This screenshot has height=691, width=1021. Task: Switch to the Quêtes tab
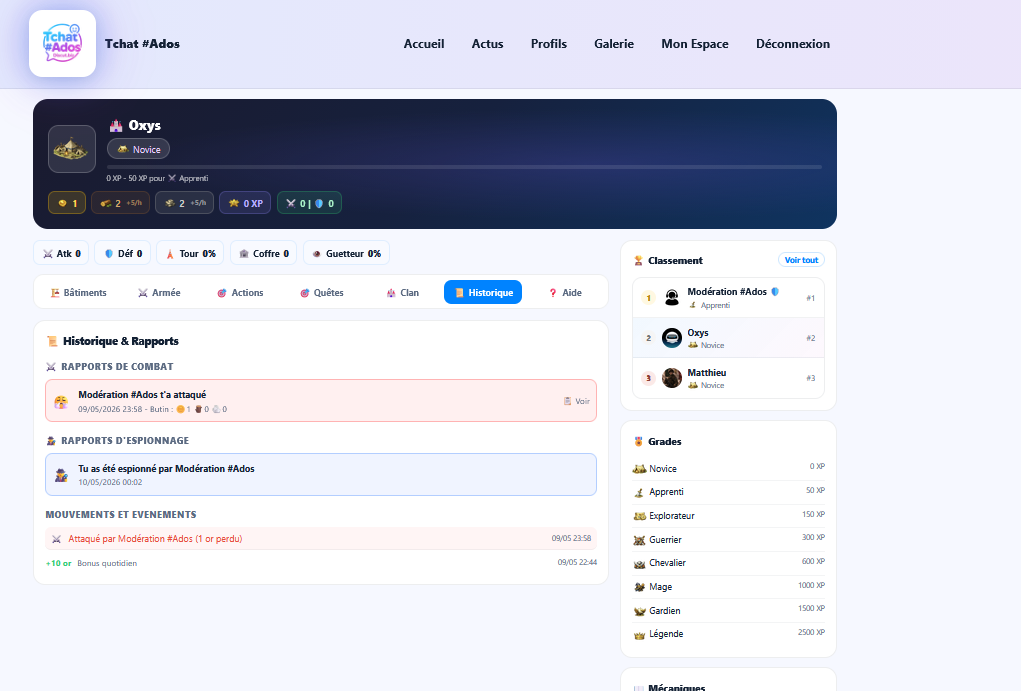click(x=322, y=292)
